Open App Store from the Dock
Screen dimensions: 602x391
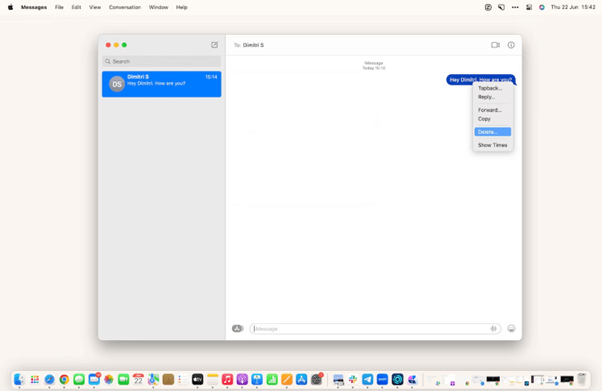coord(301,379)
